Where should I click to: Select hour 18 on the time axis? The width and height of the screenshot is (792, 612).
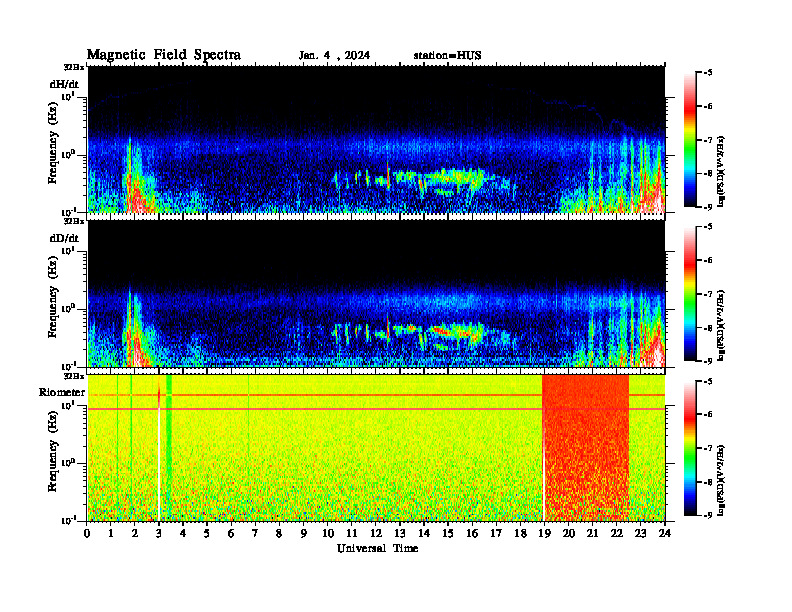[520, 533]
